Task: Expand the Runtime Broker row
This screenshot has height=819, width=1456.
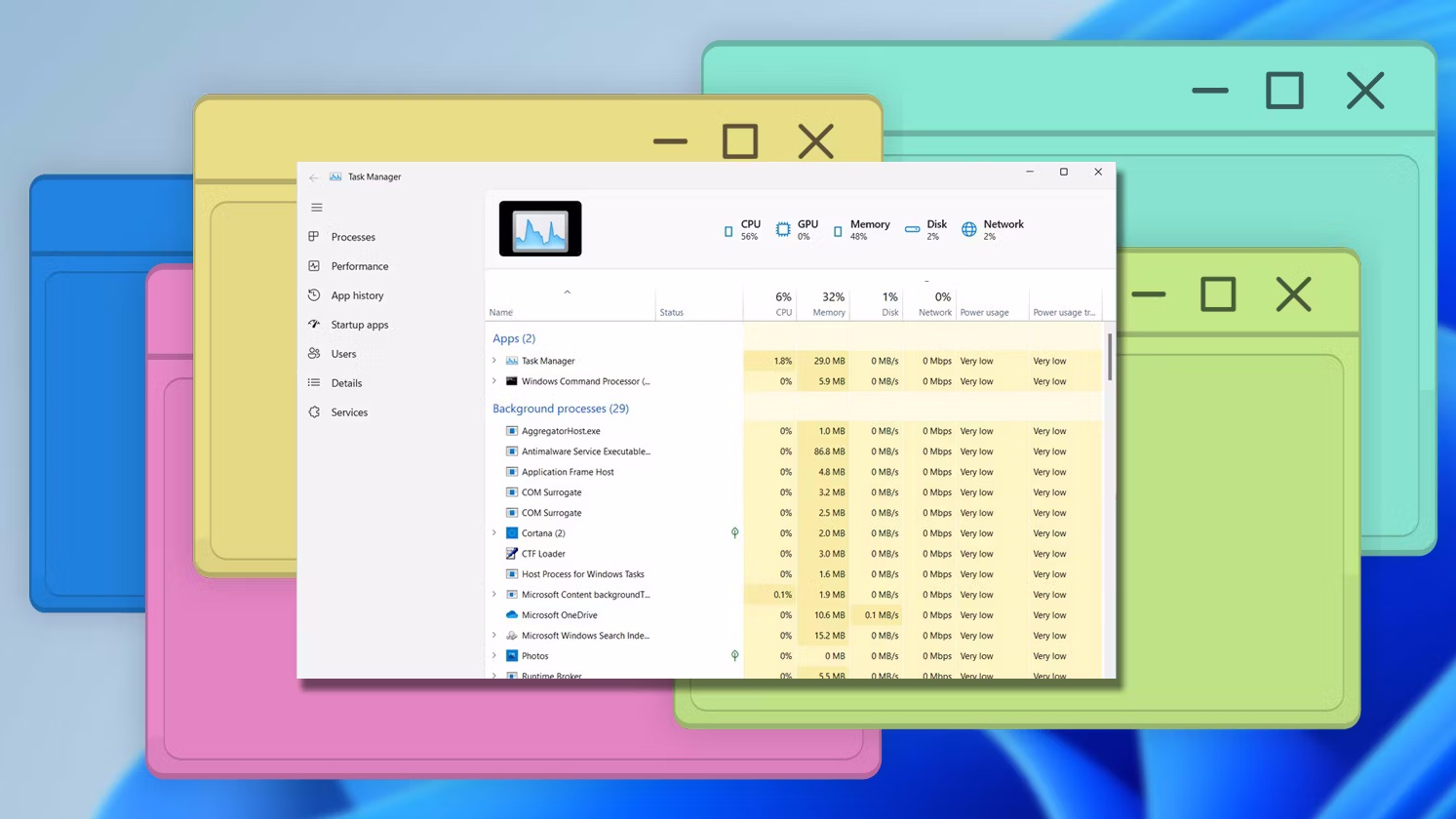Action: (494, 675)
